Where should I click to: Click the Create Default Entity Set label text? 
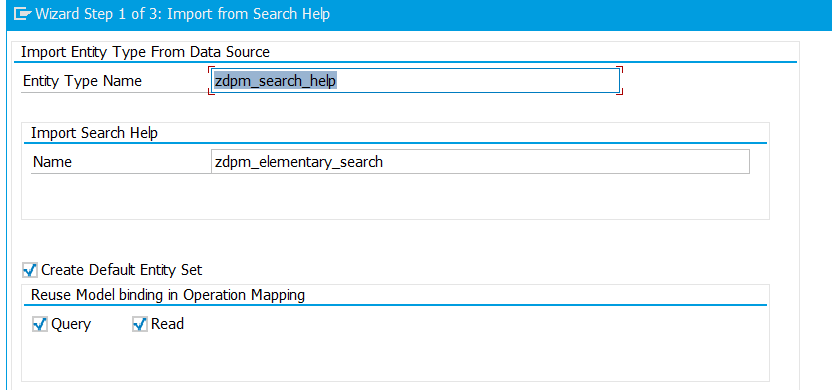122,270
